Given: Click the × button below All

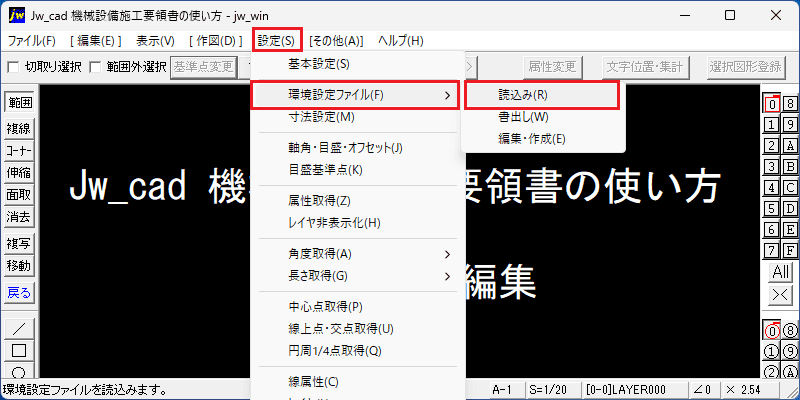Looking at the screenshot, I should pos(781,293).
